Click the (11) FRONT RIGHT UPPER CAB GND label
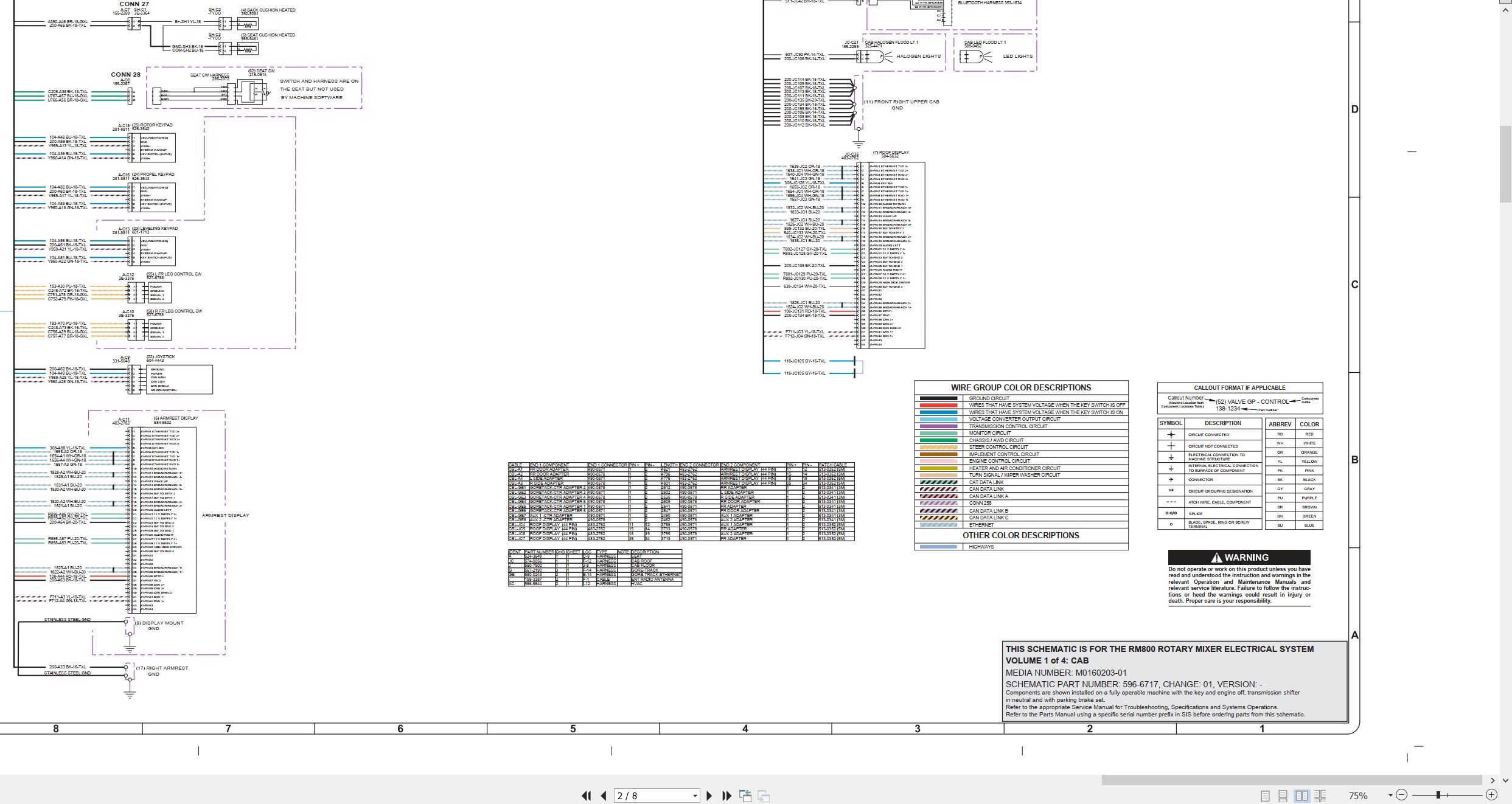The width and height of the screenshot is (1512, 804). click(901, 105)
